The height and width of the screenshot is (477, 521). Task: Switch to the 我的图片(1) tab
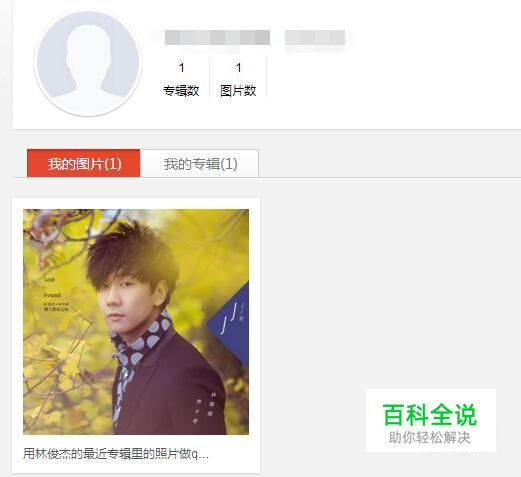(x=84, y=163)
